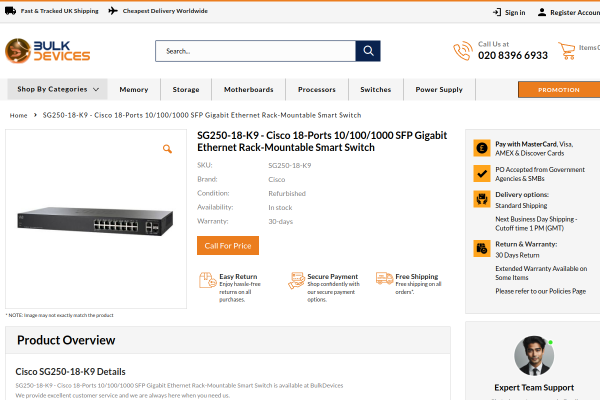Click the Easy Return box icon
The height and width of the screenshot is (400, 600).
208,280
